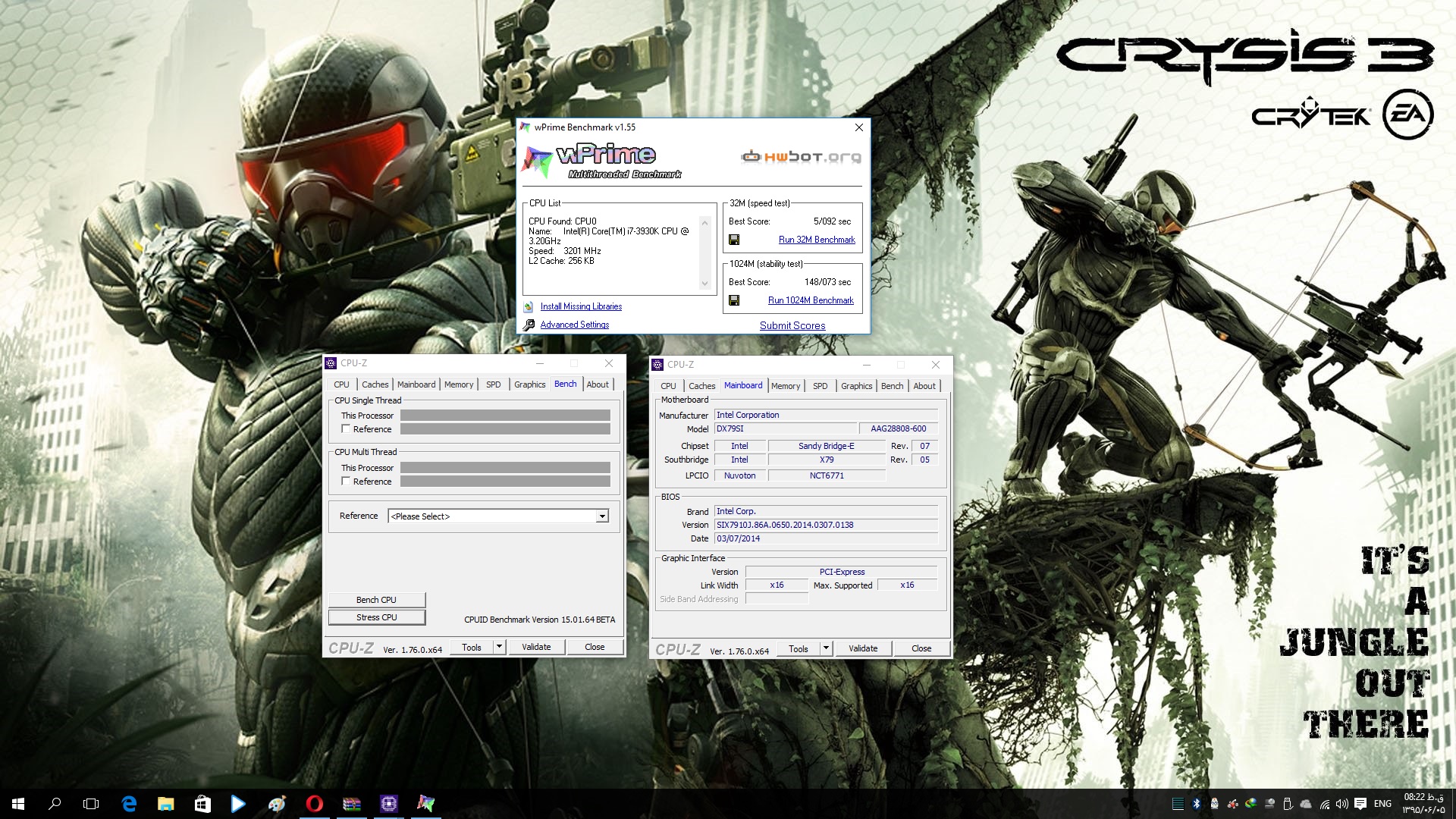Open Task View on the taskbar
Viewport: 1456px width, 819px height.
coord(91,804)
